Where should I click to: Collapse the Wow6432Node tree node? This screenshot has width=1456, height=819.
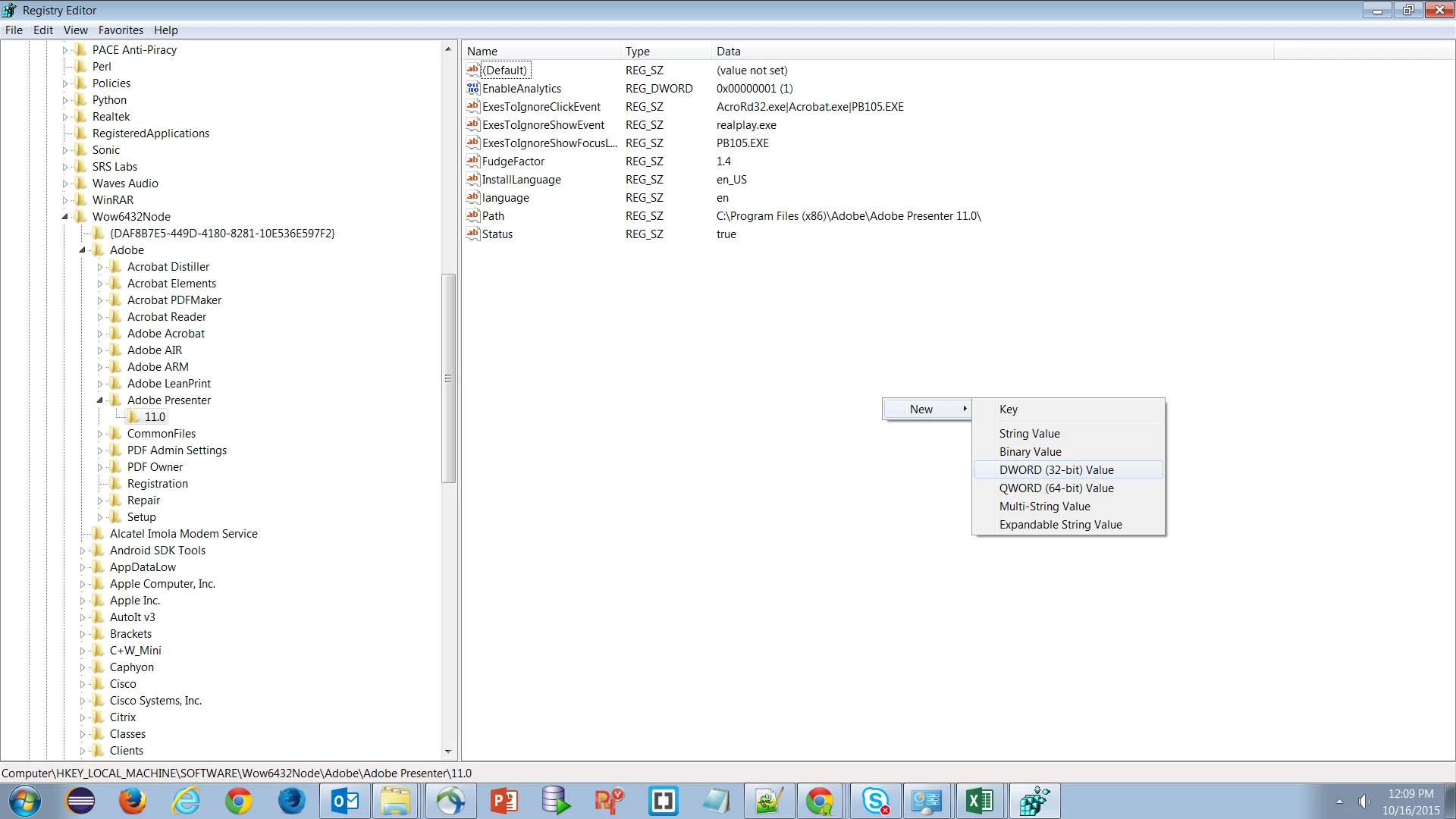click(65, 217)
